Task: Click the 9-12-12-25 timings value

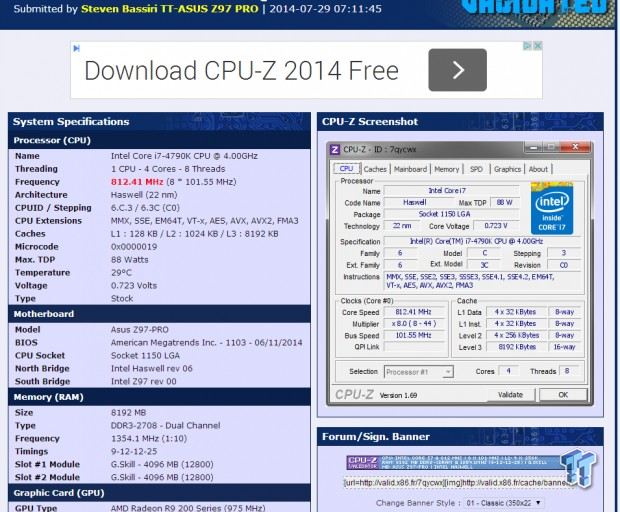Action: click(134, 451)
